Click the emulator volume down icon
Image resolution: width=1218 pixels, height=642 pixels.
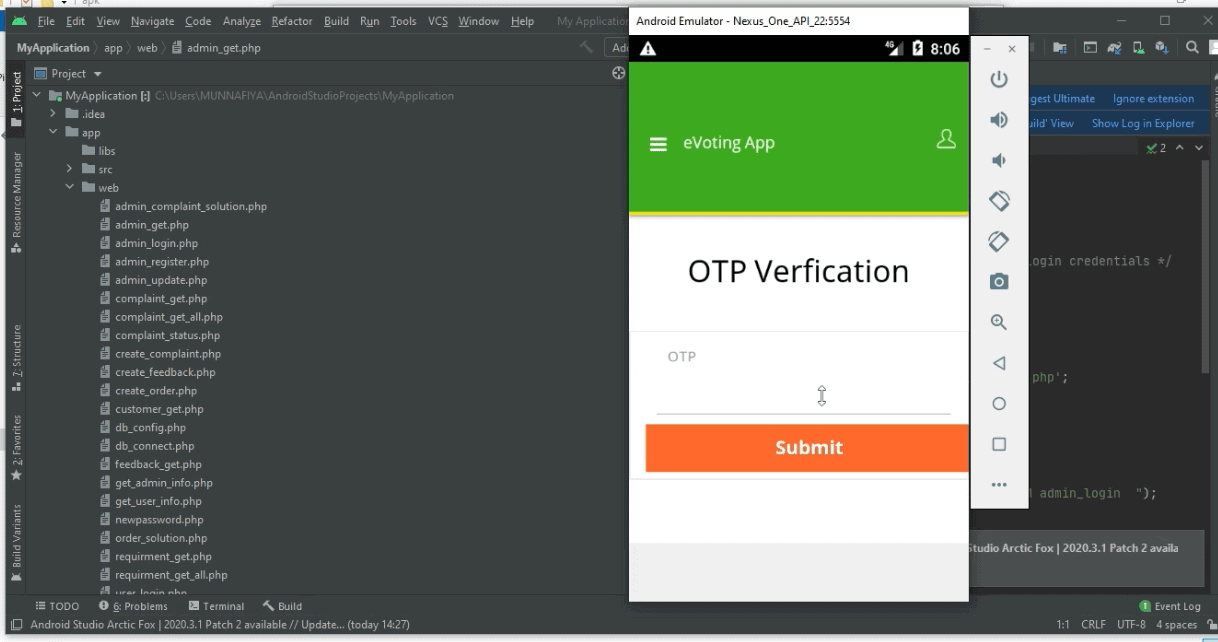coord(998,161)
